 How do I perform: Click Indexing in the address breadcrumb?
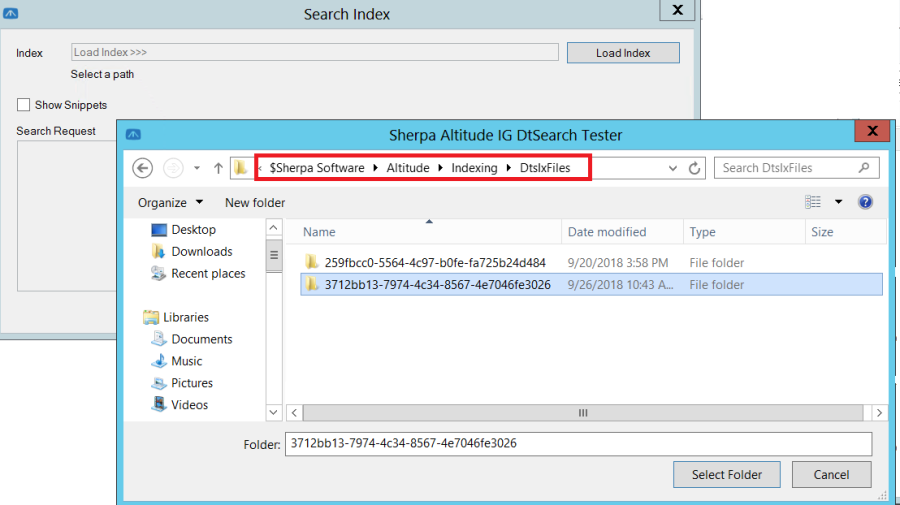pyautogui.click(x=474, y=168)
